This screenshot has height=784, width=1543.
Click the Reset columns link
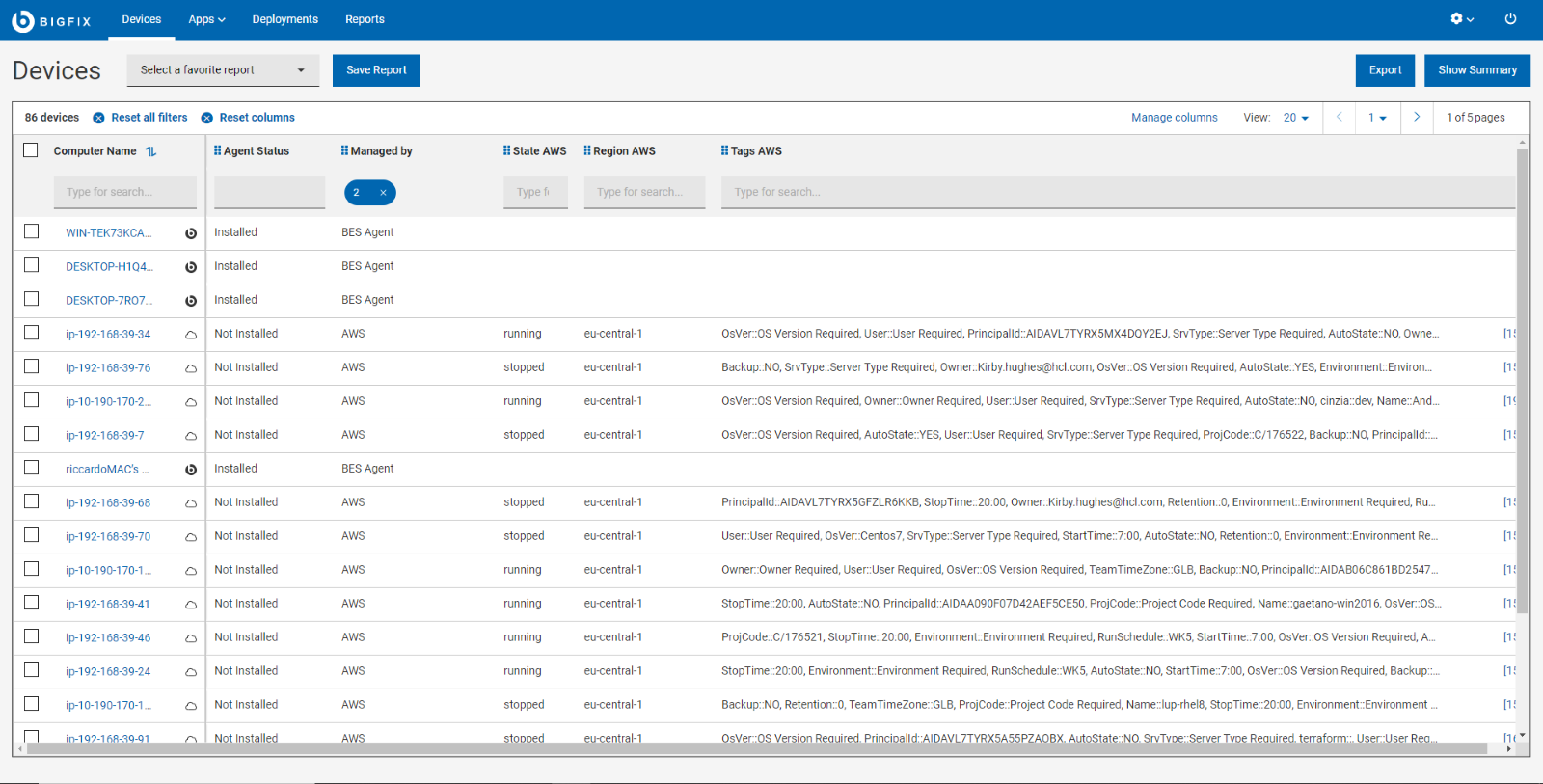[257, 118]
